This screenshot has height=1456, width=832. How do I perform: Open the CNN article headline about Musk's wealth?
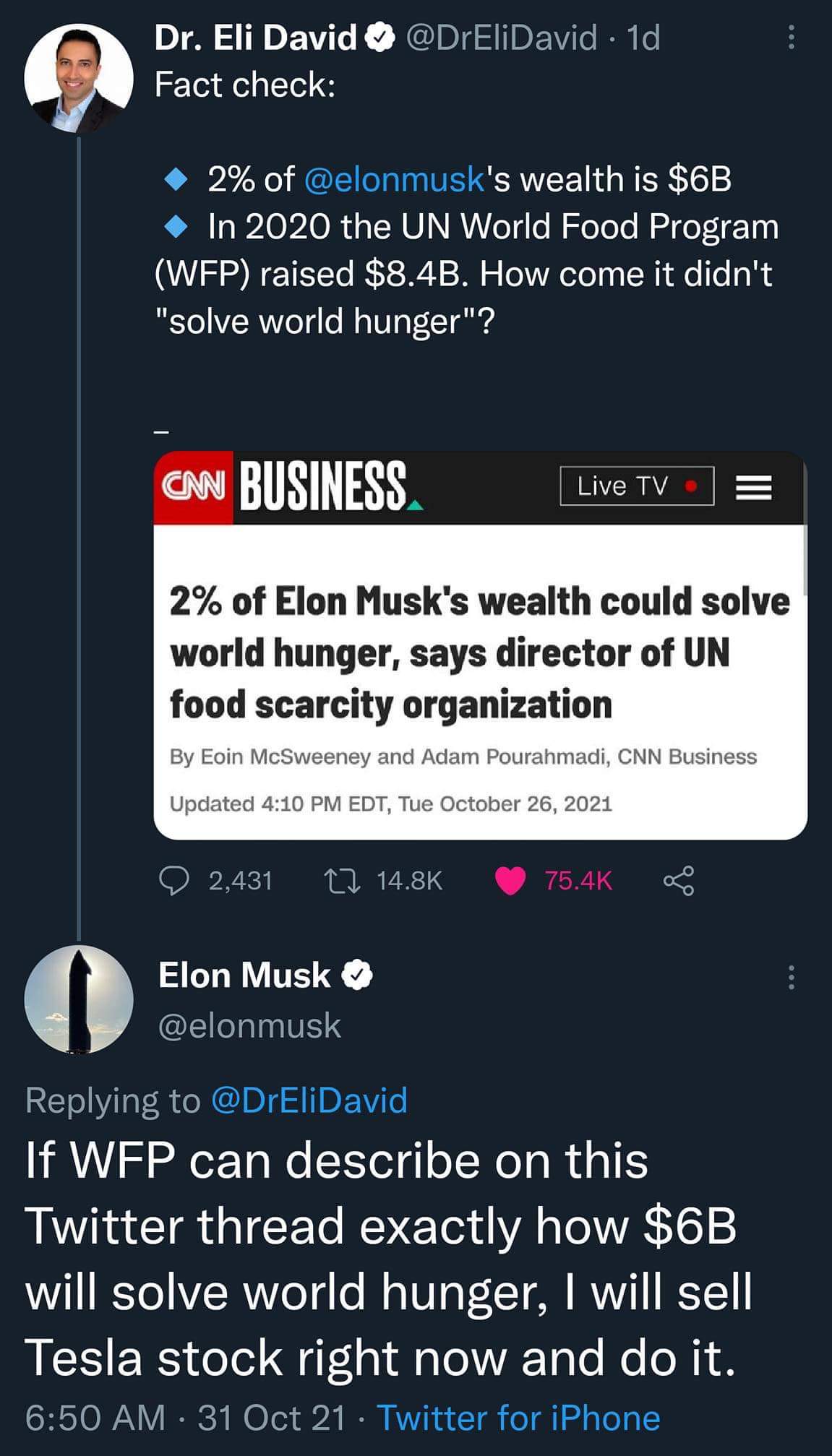pos(479,652)
